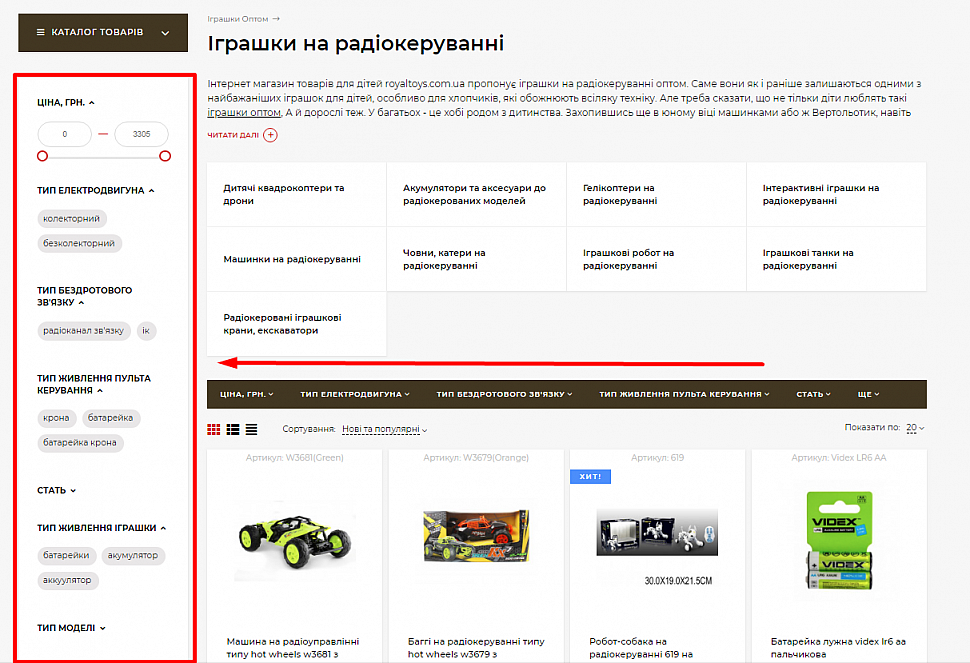Click maximum price input field showing 3305
This screenshot has height=663, width=970.
tap(142, 134)
